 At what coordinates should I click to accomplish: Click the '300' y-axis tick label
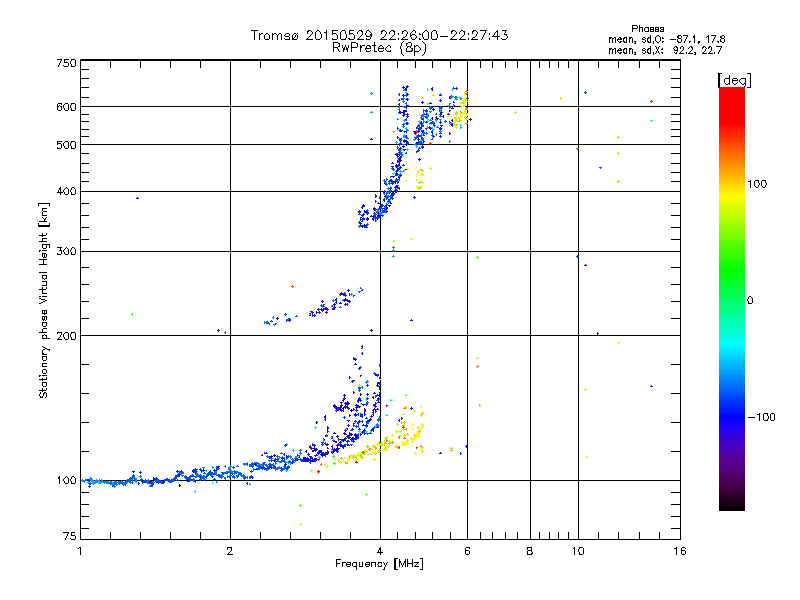coord(67,251)
